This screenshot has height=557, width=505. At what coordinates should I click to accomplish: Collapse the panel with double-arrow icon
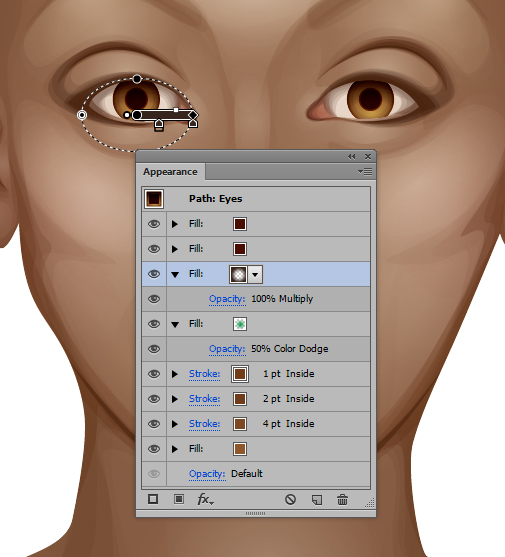pos(352,156)
